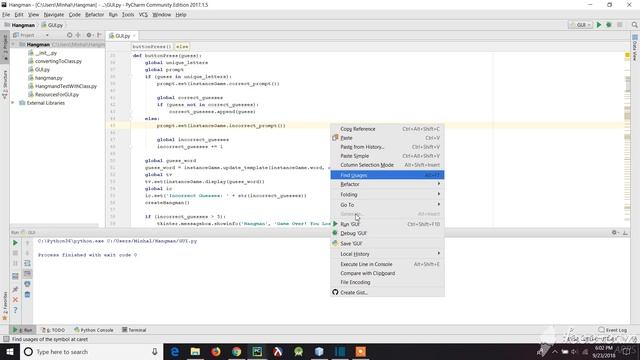Click Run 'GUI' in context menu
Image resolution: width=640 pixels, height=360 pixels.
pyautogui.click(x=387, y=224)
